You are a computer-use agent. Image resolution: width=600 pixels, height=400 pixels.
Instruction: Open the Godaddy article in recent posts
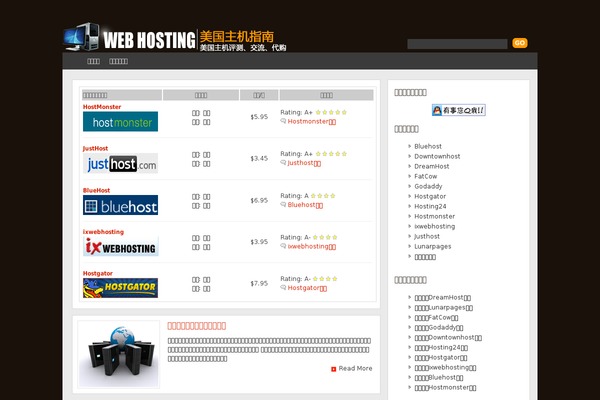[x=439, y=328]
